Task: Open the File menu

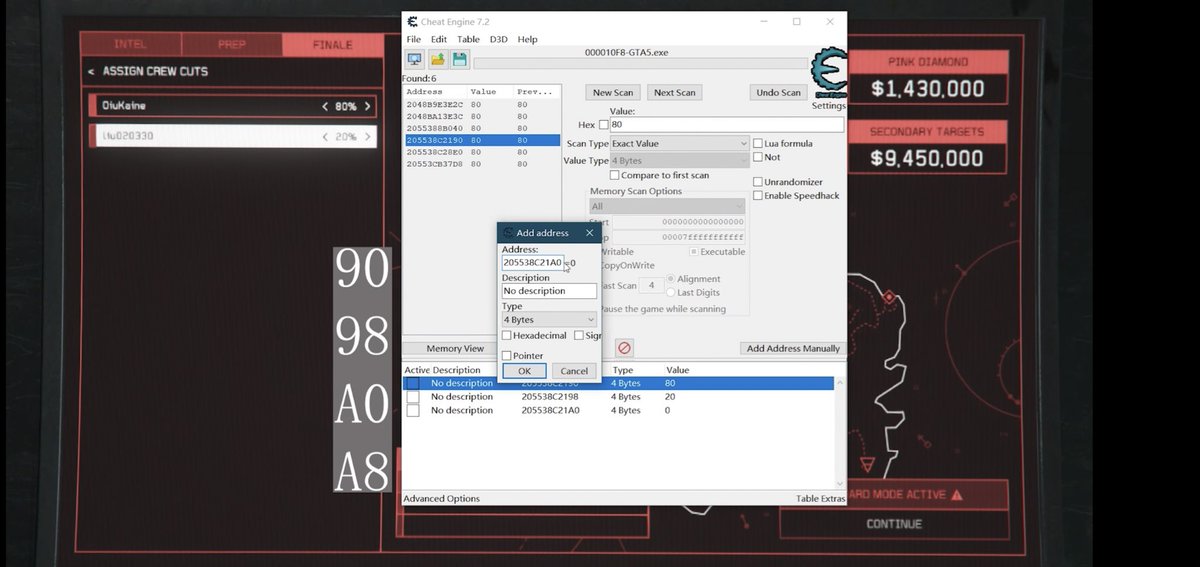Action: pyautogui.click(x=414, y=39)
